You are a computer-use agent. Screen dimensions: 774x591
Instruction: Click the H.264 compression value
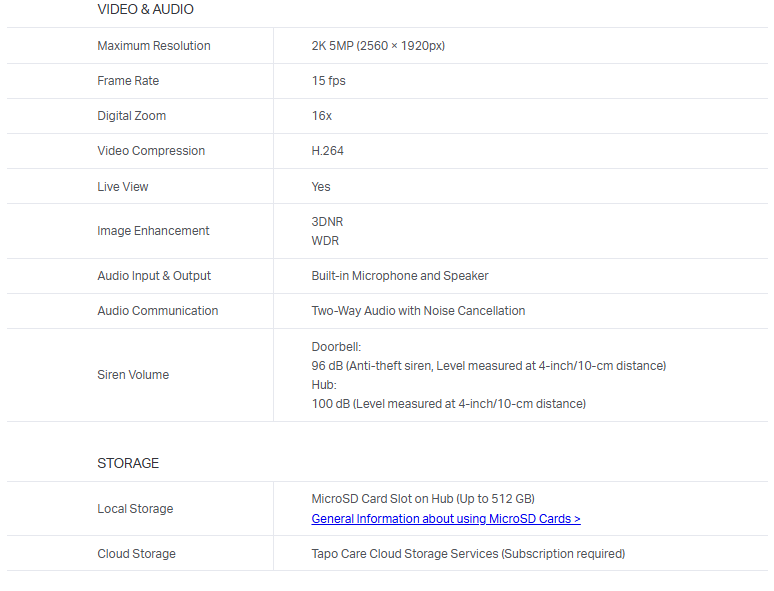[x=327, y=151]
